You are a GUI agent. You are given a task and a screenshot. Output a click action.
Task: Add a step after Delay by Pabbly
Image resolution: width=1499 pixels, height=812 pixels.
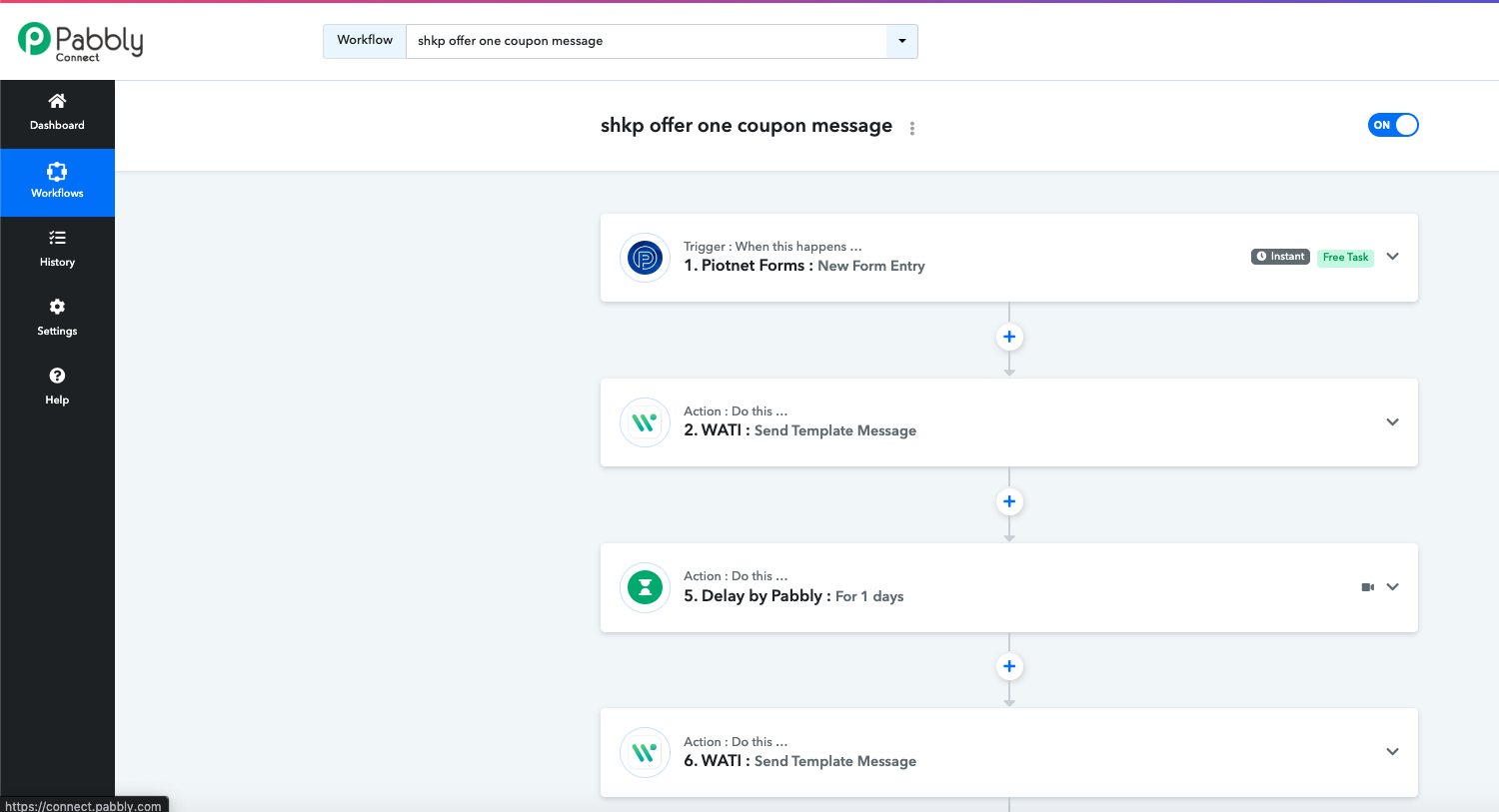coord(1009,666)
